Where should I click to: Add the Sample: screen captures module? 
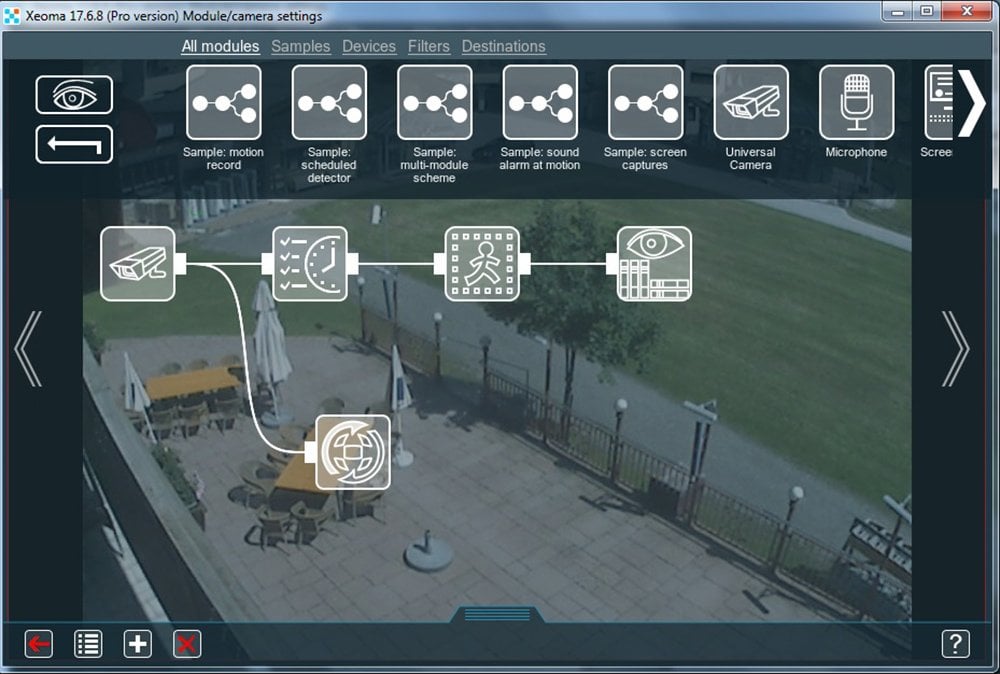click(x=645, y=102)
